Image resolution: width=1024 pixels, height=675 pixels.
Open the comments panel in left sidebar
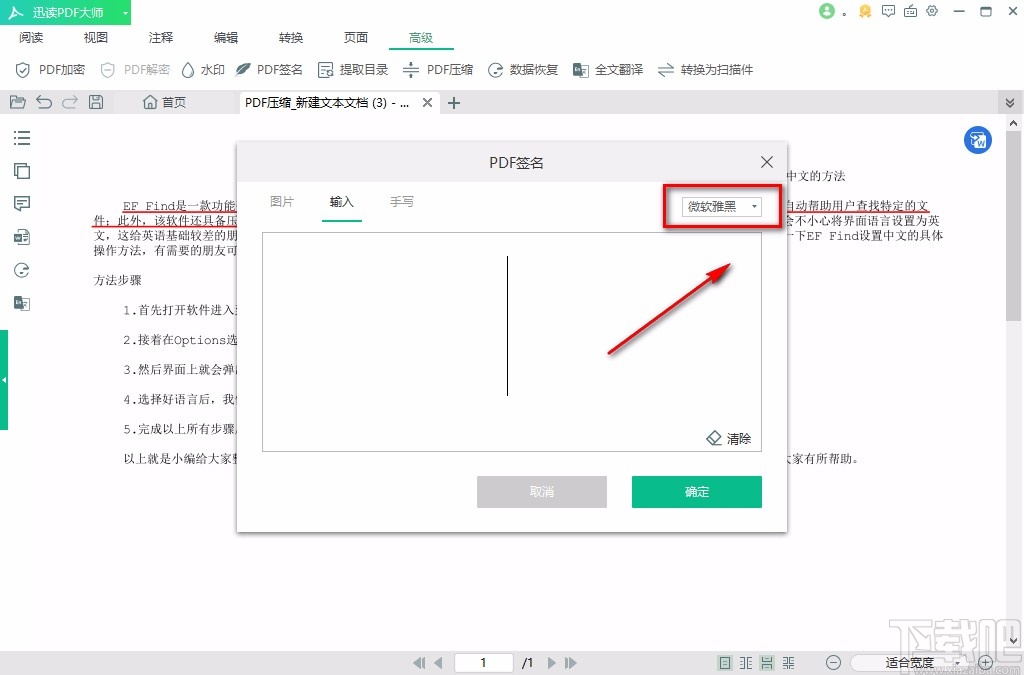[21, 203]
